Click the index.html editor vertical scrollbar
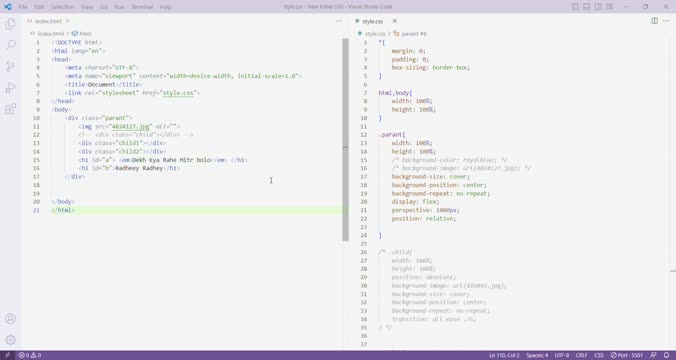 point(345,139)
